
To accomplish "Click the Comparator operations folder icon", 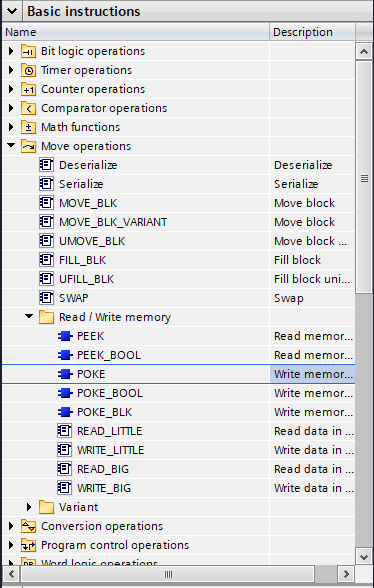I will pyautogui.click(x=29, y=108).
